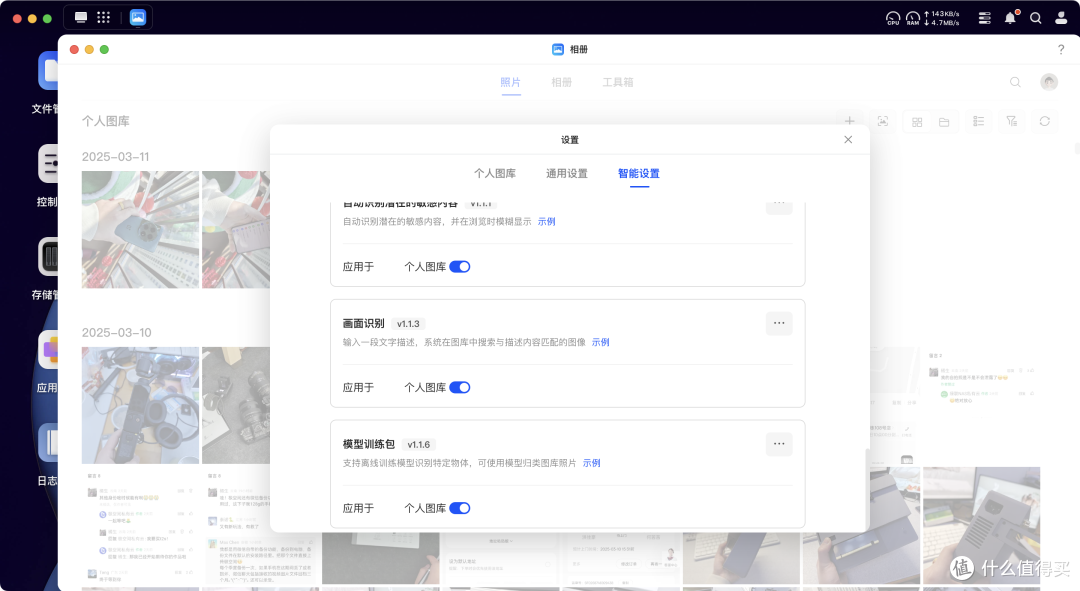Click the desktop monitor icon in top bar

click(81, 17)
